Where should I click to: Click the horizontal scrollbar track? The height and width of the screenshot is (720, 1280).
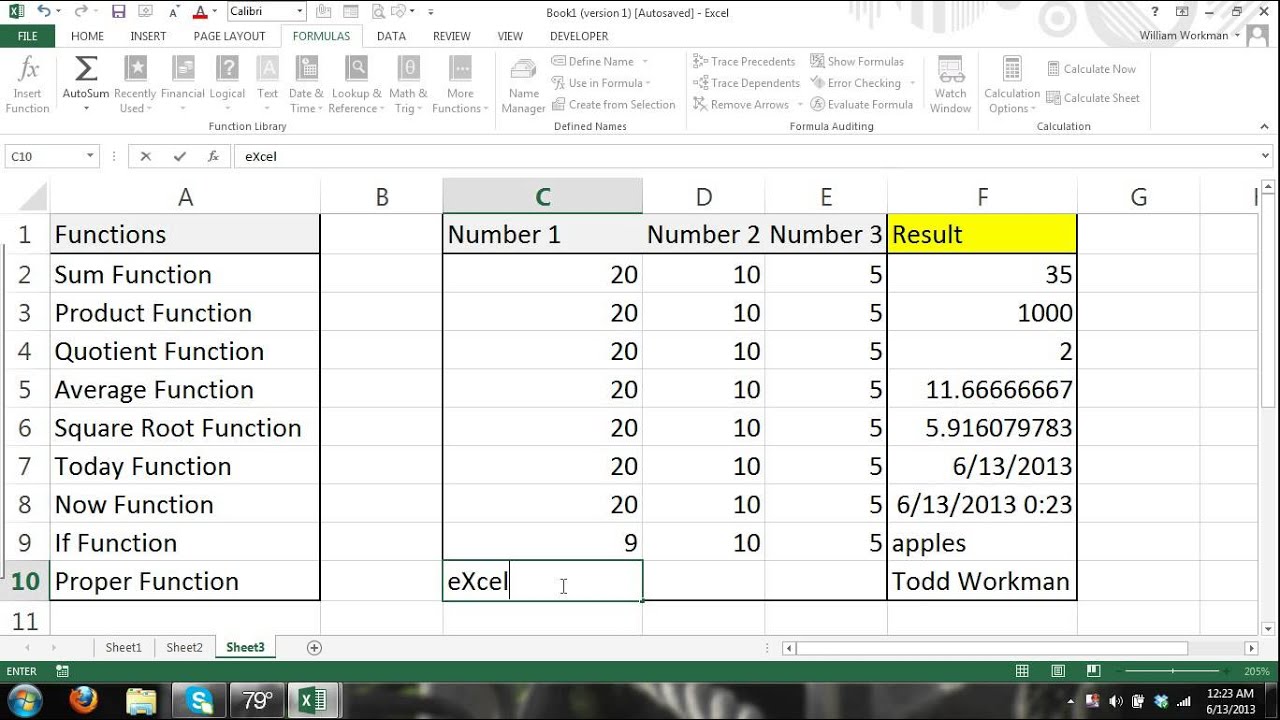[x=1215, y=648]
